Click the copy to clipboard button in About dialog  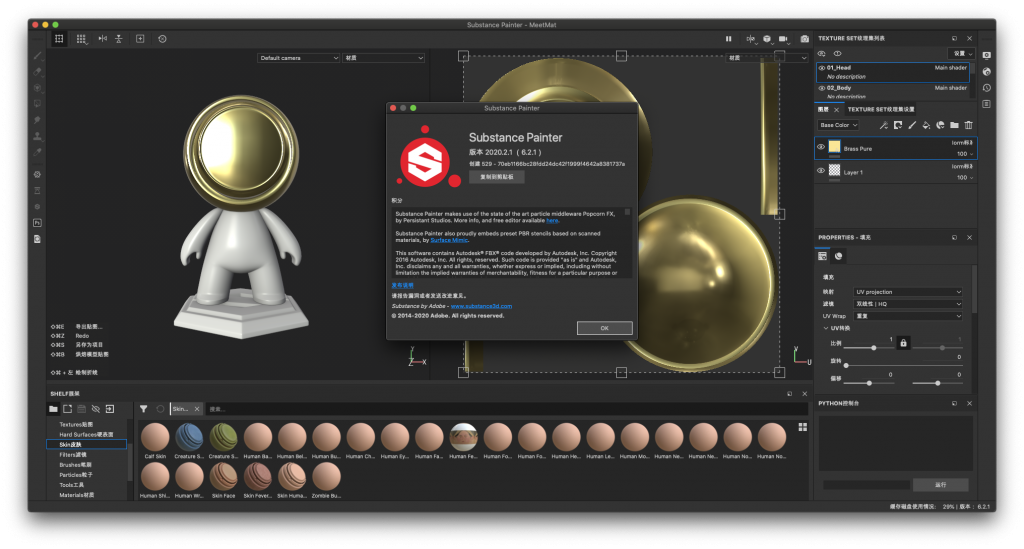click(497, 177)
